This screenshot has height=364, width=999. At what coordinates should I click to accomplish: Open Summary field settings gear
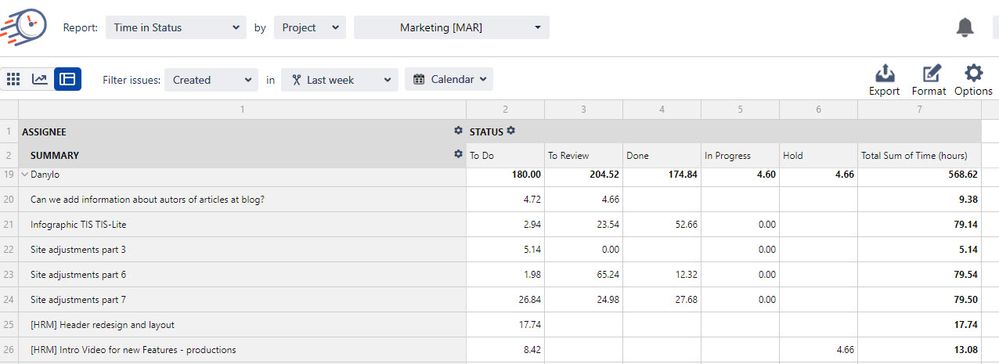click(457, 154)
